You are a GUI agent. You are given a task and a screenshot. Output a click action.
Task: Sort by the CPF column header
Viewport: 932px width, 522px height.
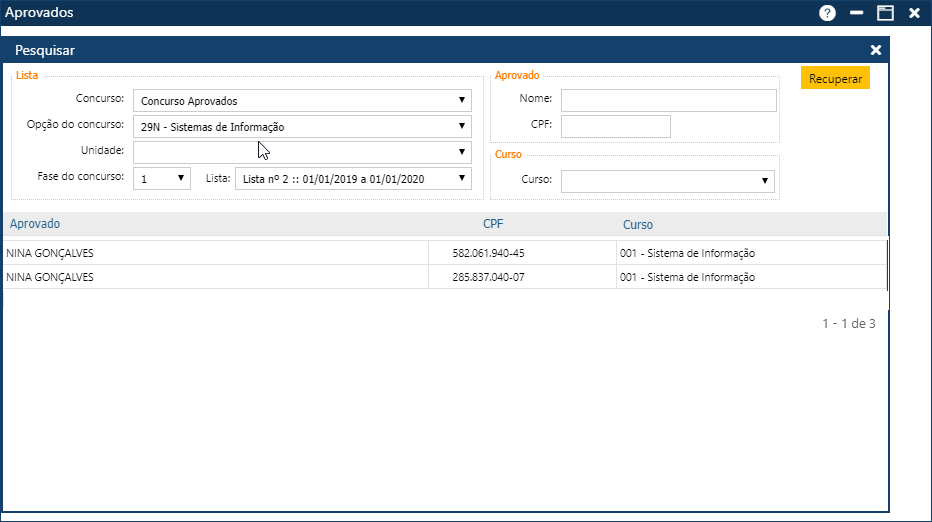(493, 224)
